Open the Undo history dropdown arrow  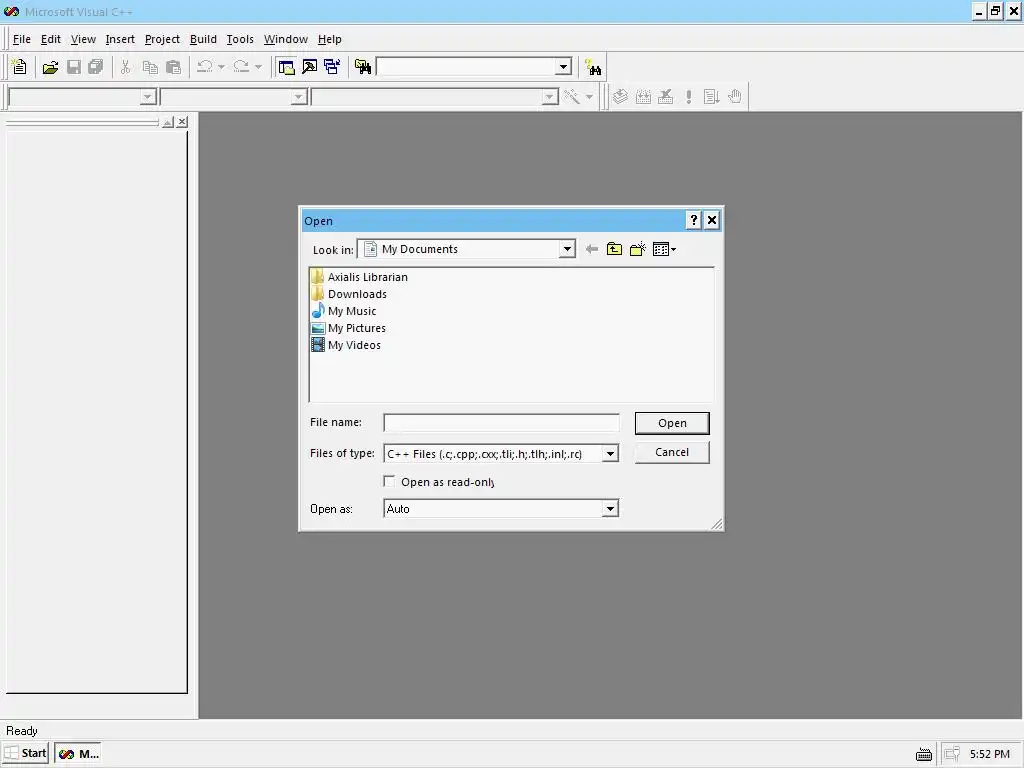[x=221, y=67]
